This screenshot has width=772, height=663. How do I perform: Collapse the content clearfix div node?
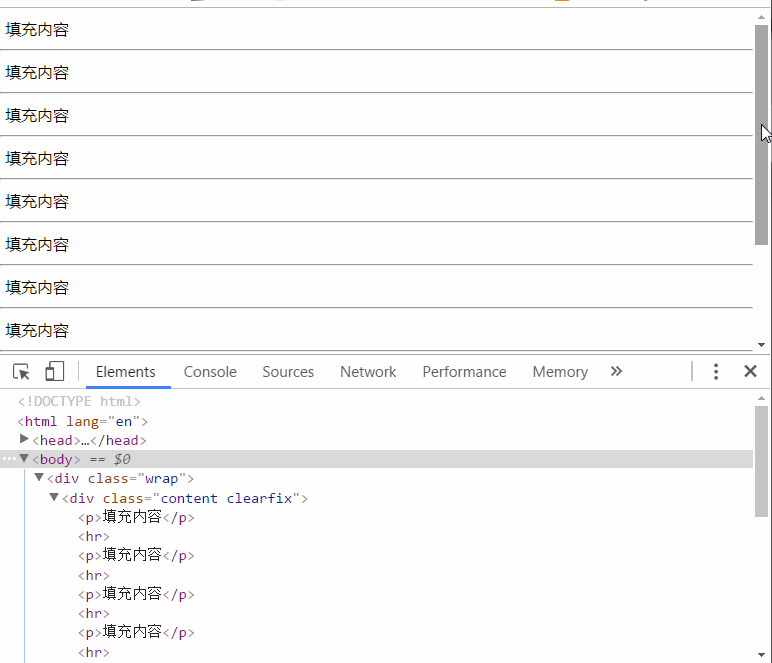coord(54,497)
